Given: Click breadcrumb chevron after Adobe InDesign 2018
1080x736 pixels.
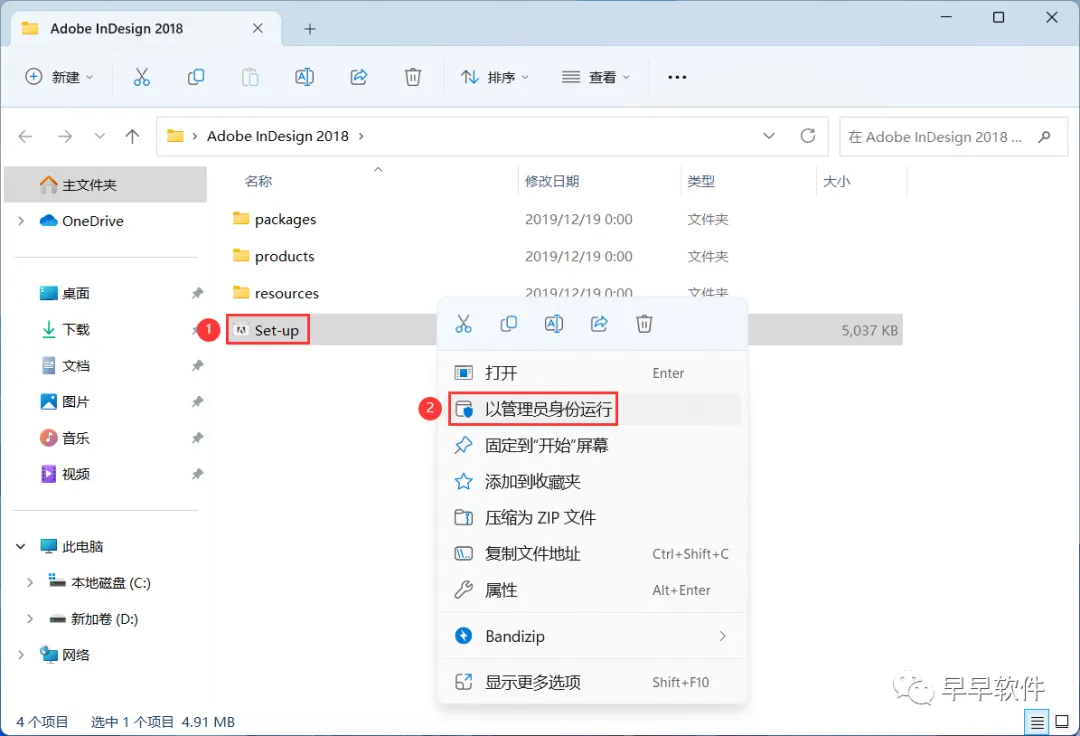Looking at the screenshot, I should [x=361, y=136].
